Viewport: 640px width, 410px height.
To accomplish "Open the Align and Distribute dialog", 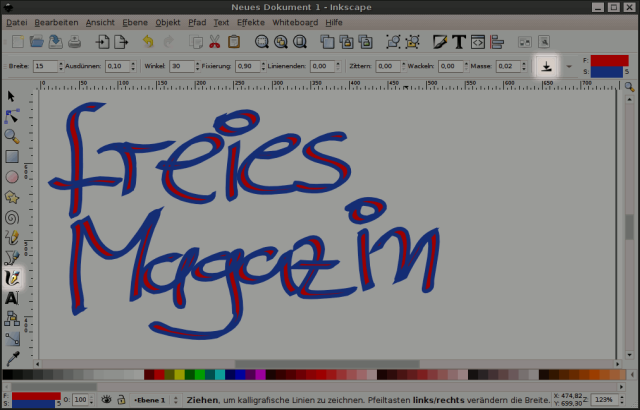I will [497, 42].
